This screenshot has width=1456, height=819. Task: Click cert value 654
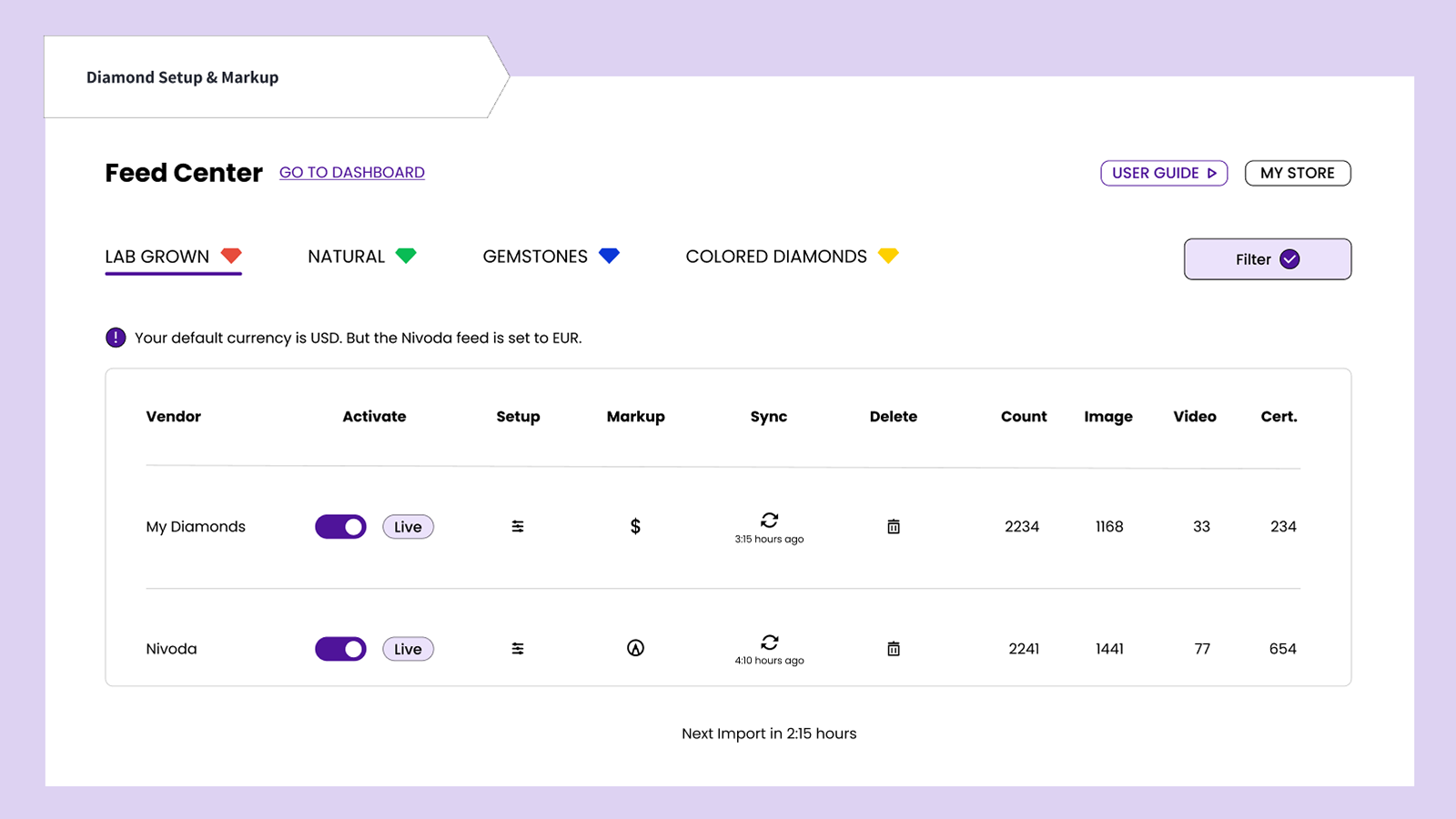tap(1283, 649)
